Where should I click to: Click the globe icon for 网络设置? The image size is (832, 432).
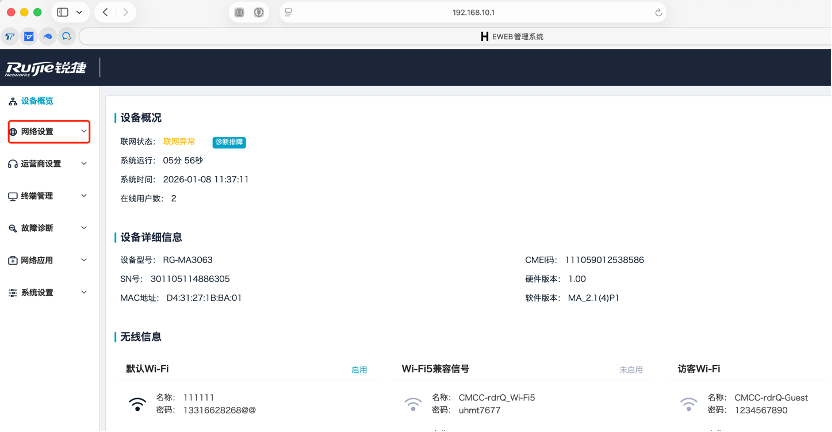13,132
